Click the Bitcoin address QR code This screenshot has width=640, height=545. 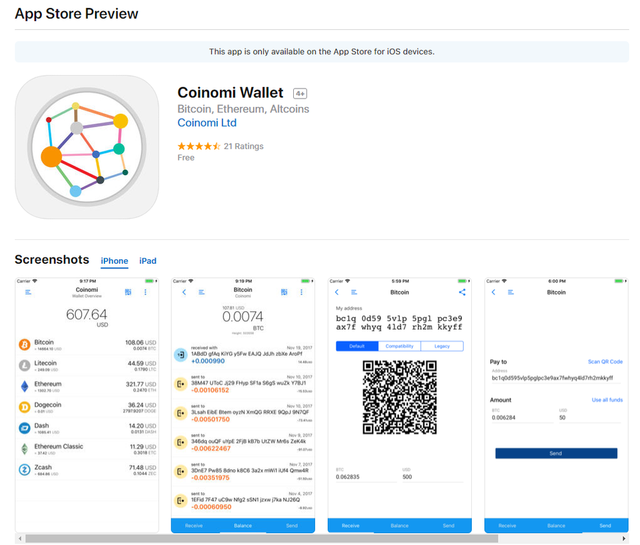click(400, 397)
